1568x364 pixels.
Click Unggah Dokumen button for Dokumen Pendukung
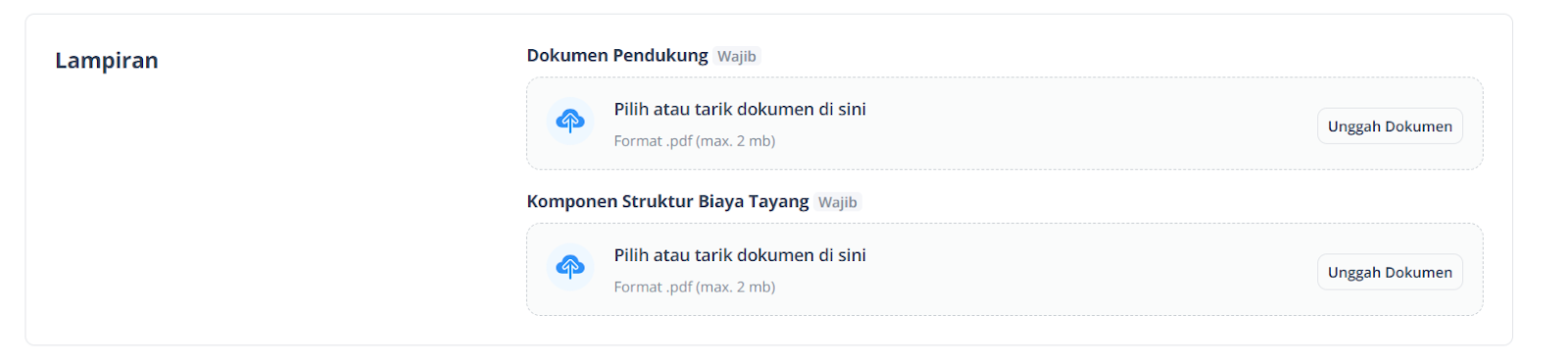click(x=1390, y=127)
